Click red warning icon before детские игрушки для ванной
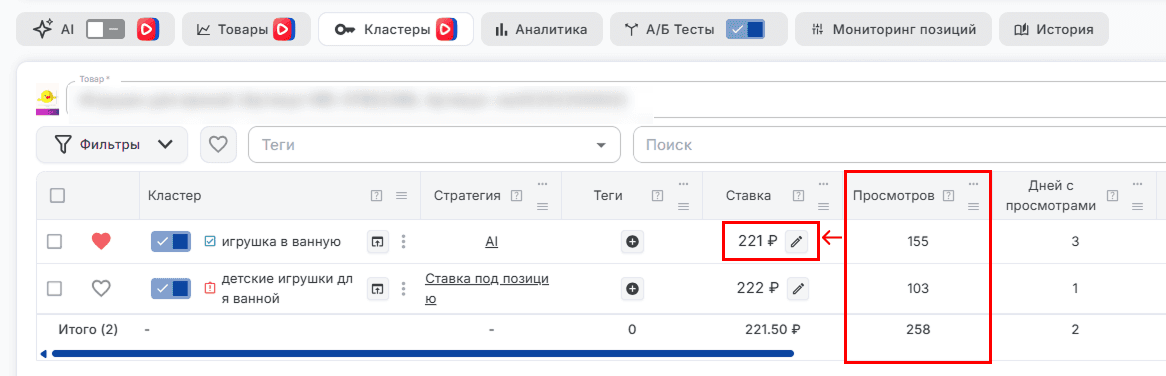Image resolution: width=1166 pixels, height=376 pixels. coord(210,288)
